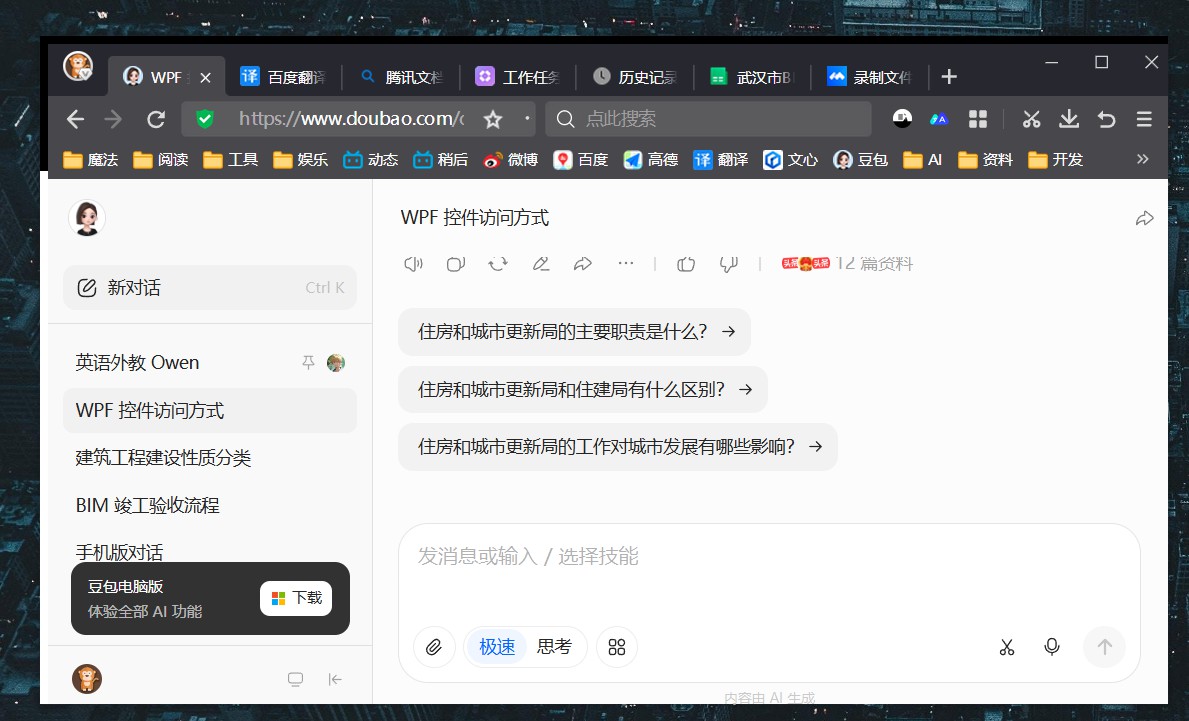1189x721 pixels.
Task: Click the 下载 download button
Action: tap(296, 598)
